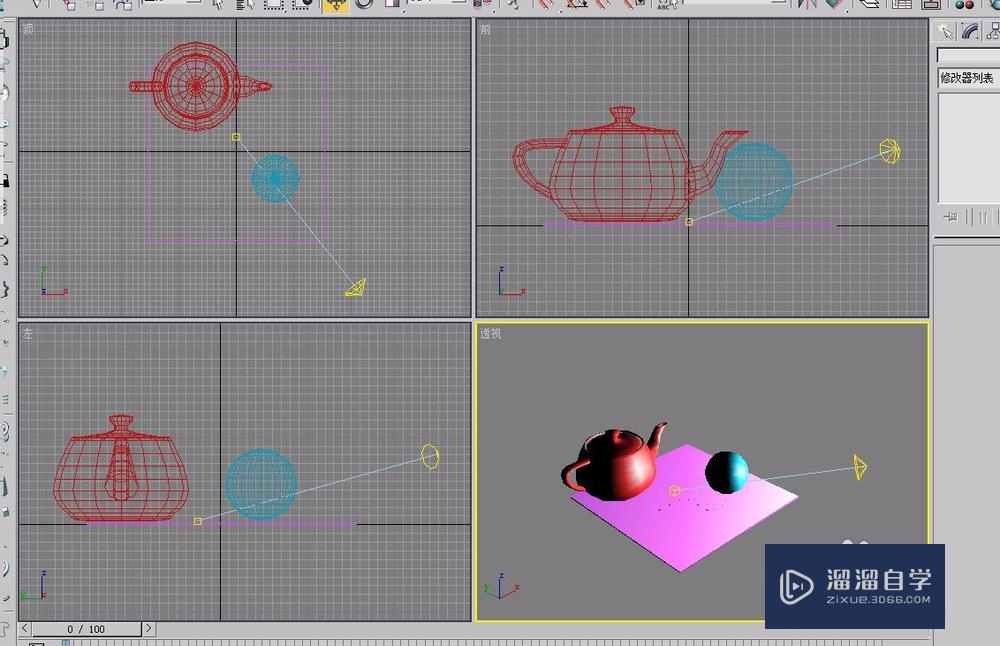Switch to the Modify command panel tab
Image resolution: width=1000 pixels, height=646 pixels.
970,31
